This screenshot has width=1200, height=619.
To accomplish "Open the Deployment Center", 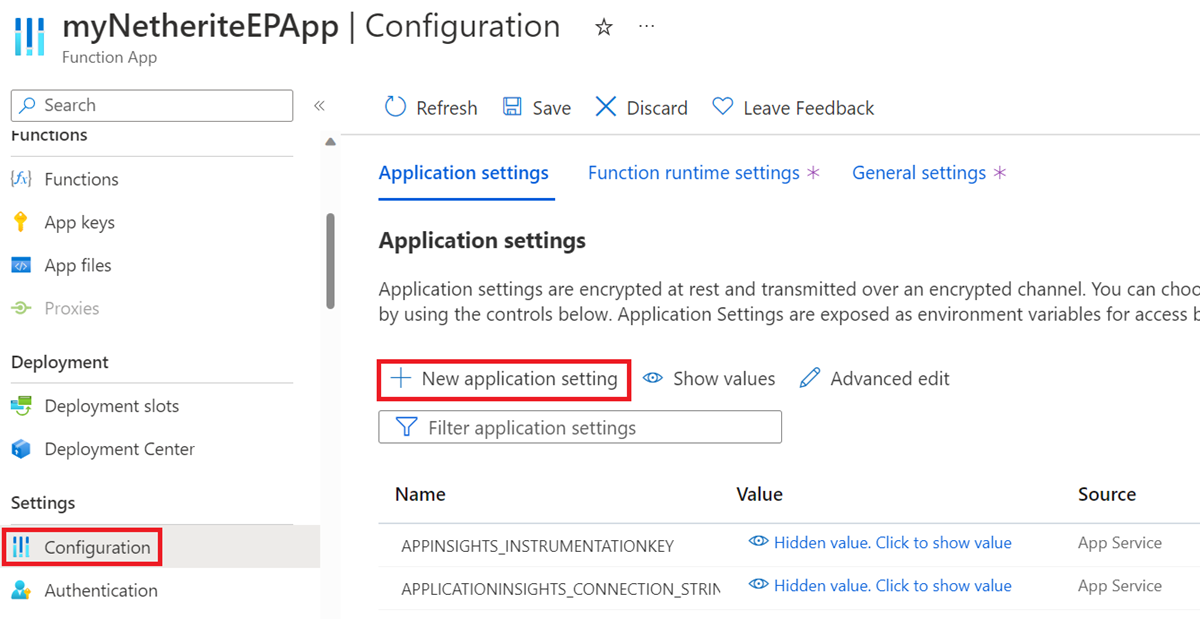I will [119, 448].
